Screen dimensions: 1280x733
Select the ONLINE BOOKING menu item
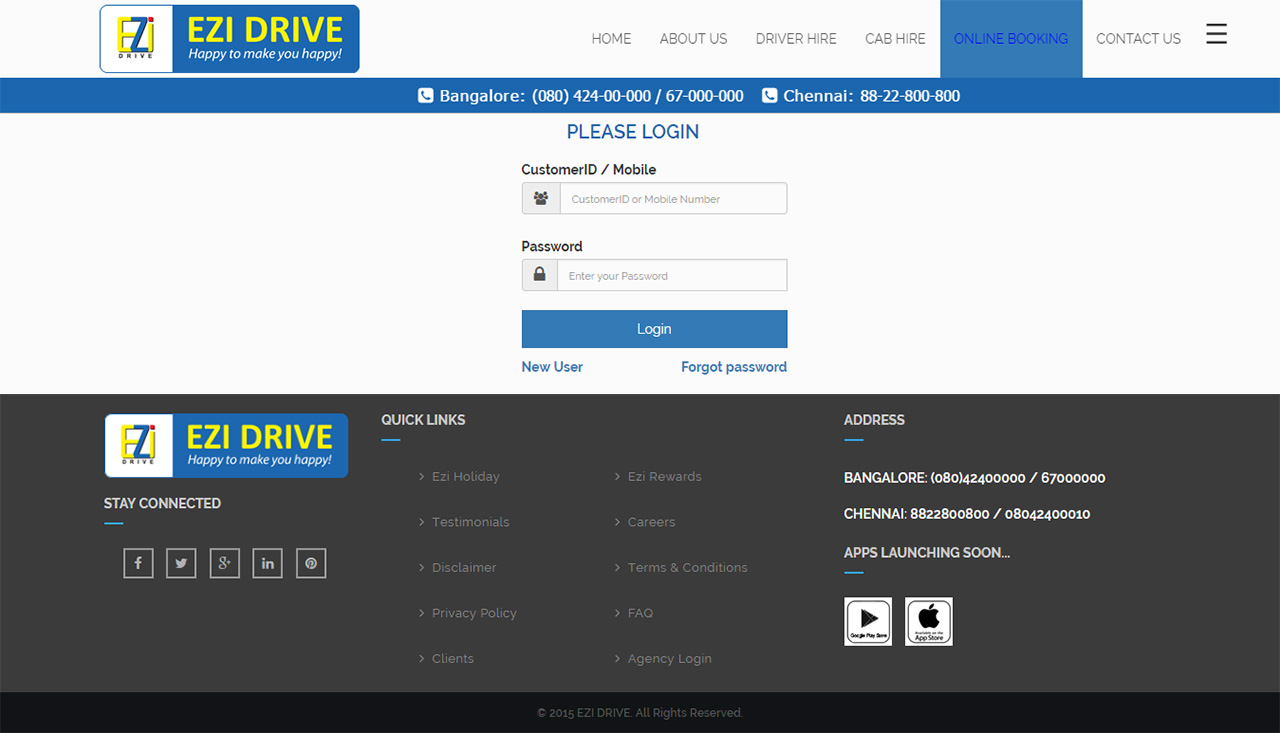click(x=1011, y=39)
